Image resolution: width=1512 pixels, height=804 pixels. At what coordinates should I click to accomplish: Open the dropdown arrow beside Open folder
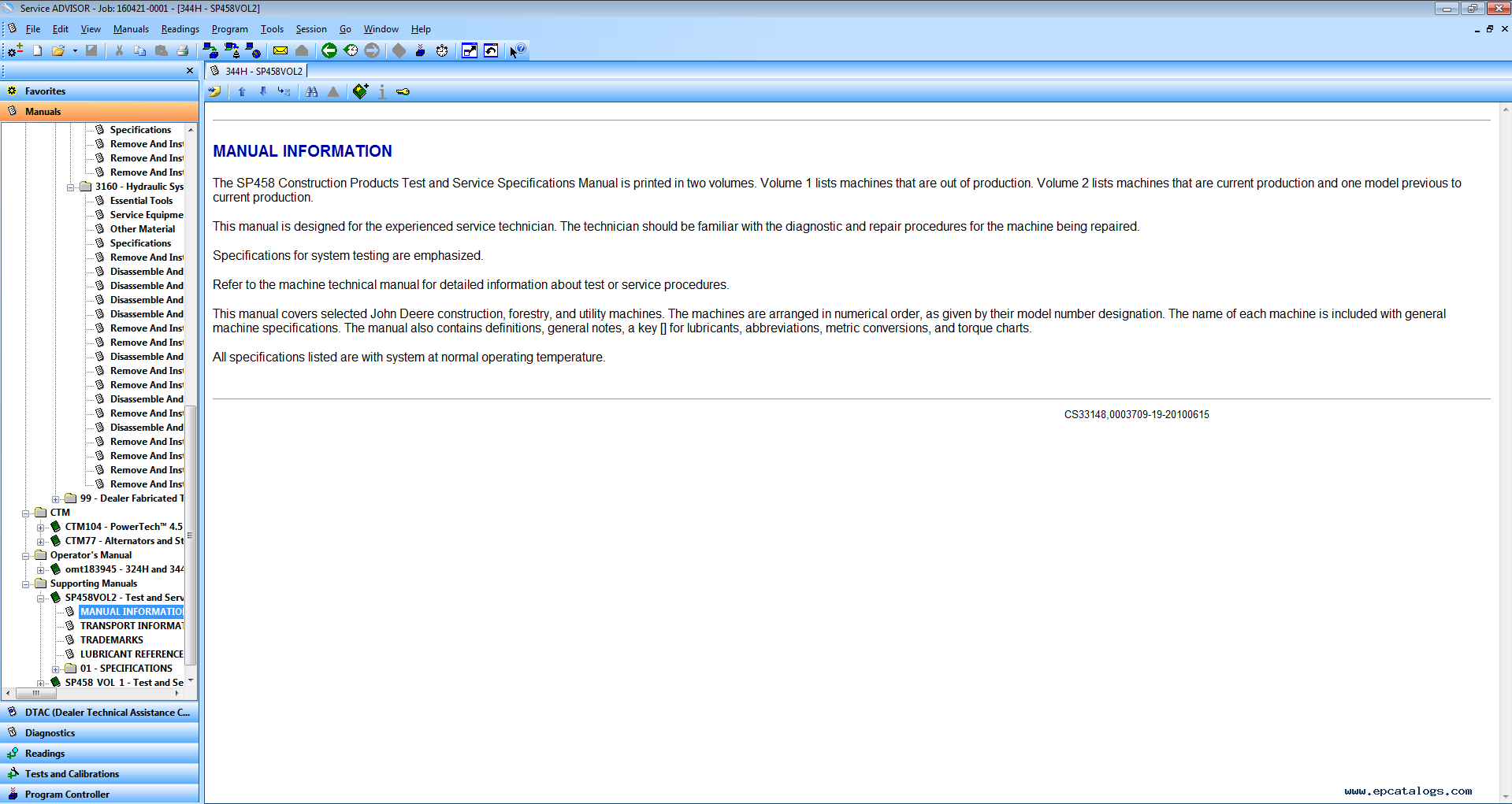(x=75, y=50)
